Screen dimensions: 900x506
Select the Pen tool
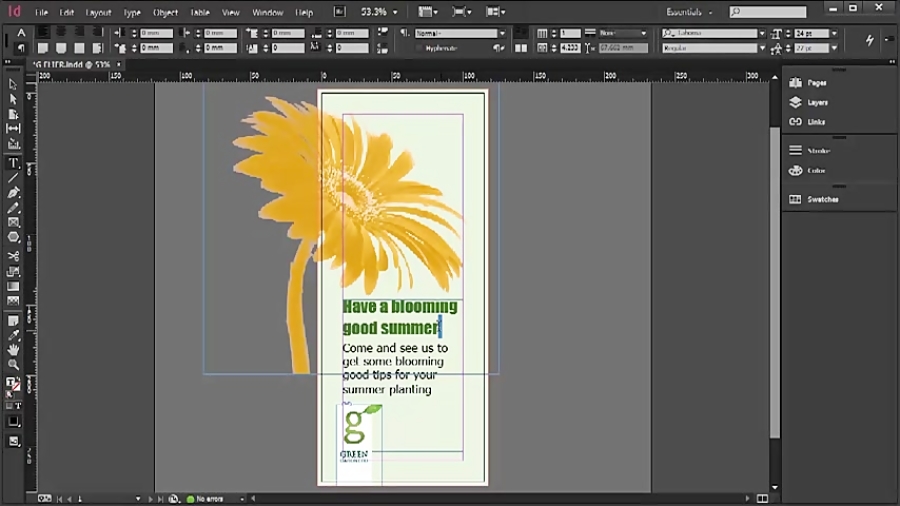[13, 193]
